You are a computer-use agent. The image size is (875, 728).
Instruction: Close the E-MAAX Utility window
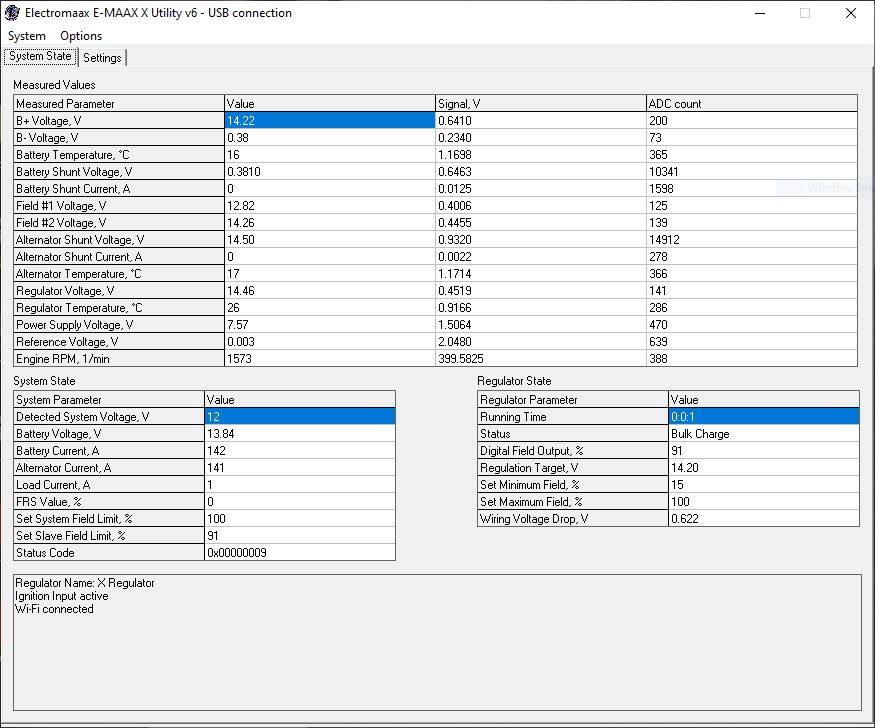851,13
